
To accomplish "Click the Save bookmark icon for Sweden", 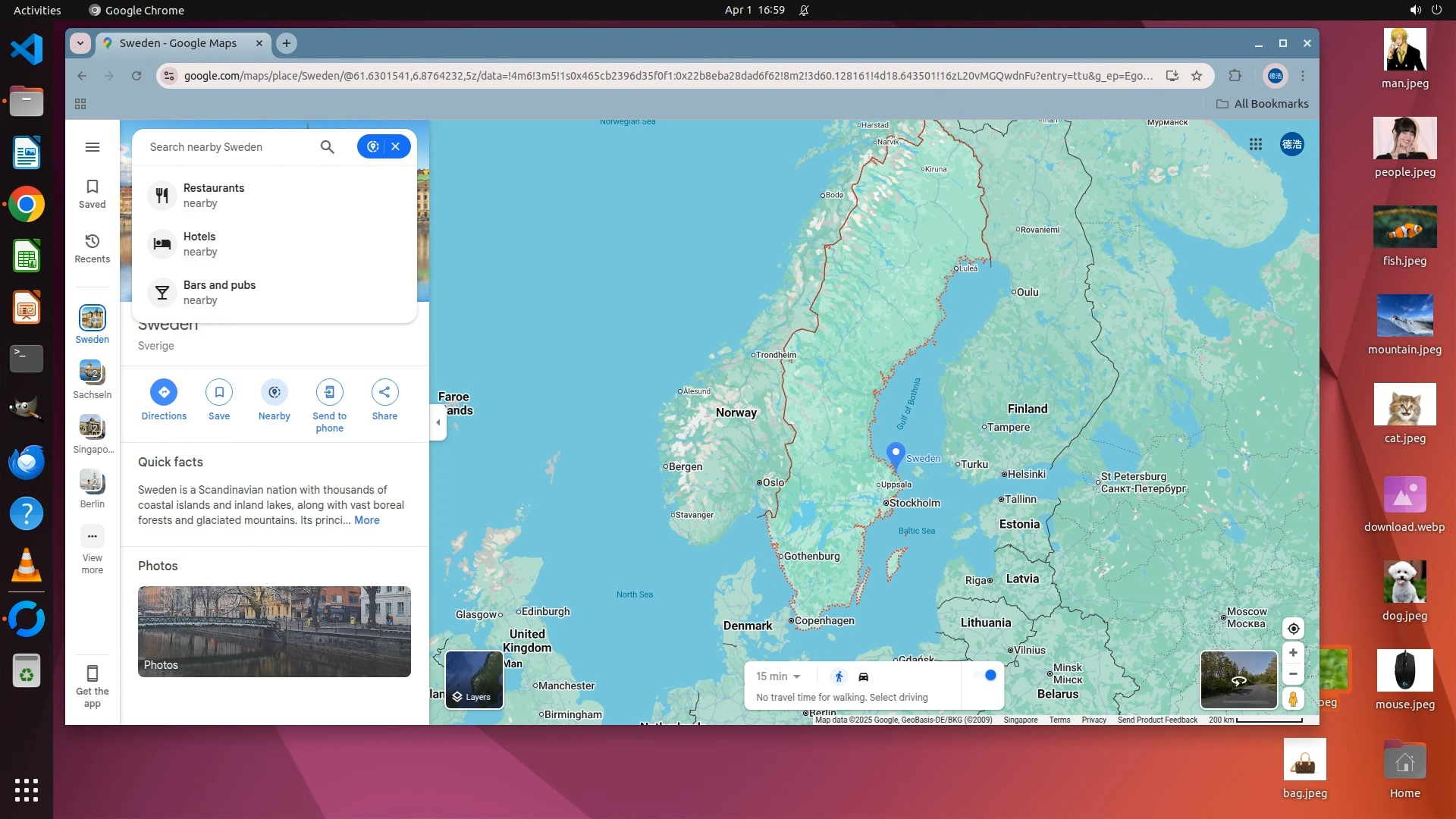I will point(219,392).
